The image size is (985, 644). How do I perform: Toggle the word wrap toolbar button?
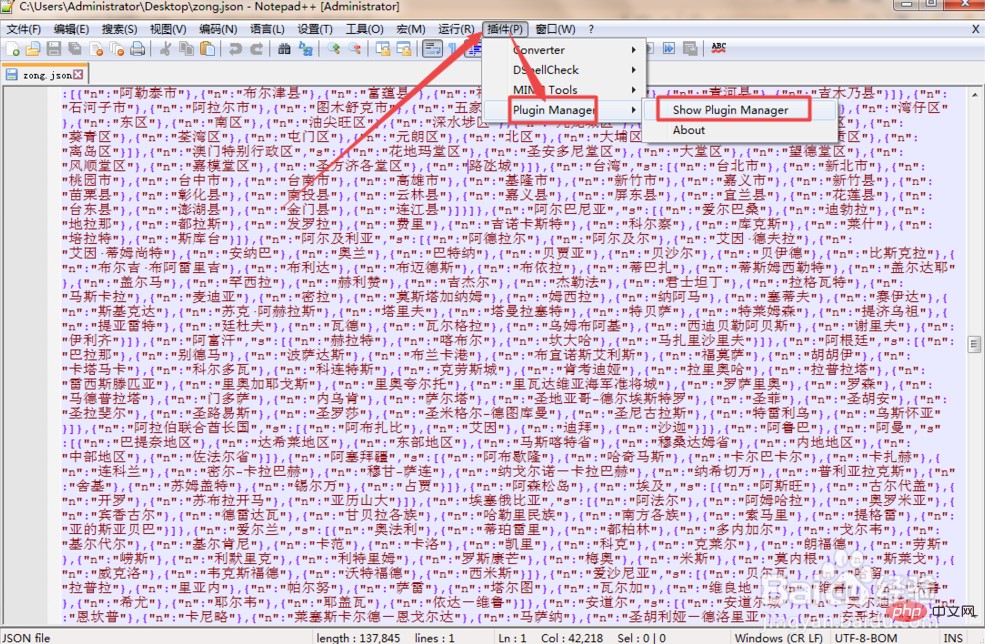tap(432, 48)
